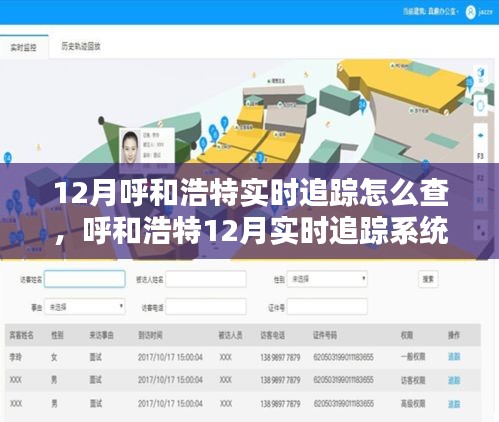Click the 到访时间 column header

coord(150,335)
